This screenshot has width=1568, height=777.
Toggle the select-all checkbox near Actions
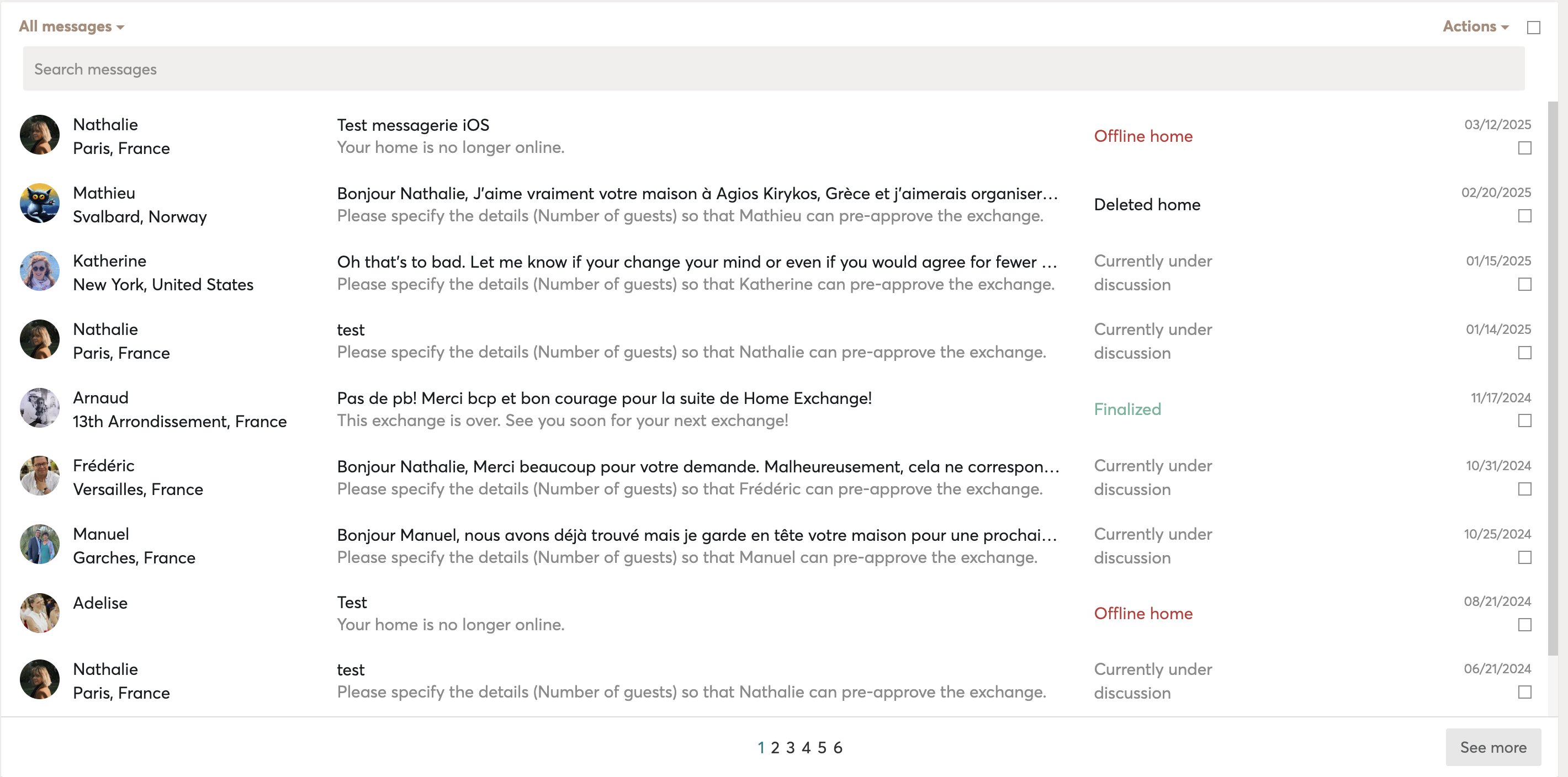1538,27
